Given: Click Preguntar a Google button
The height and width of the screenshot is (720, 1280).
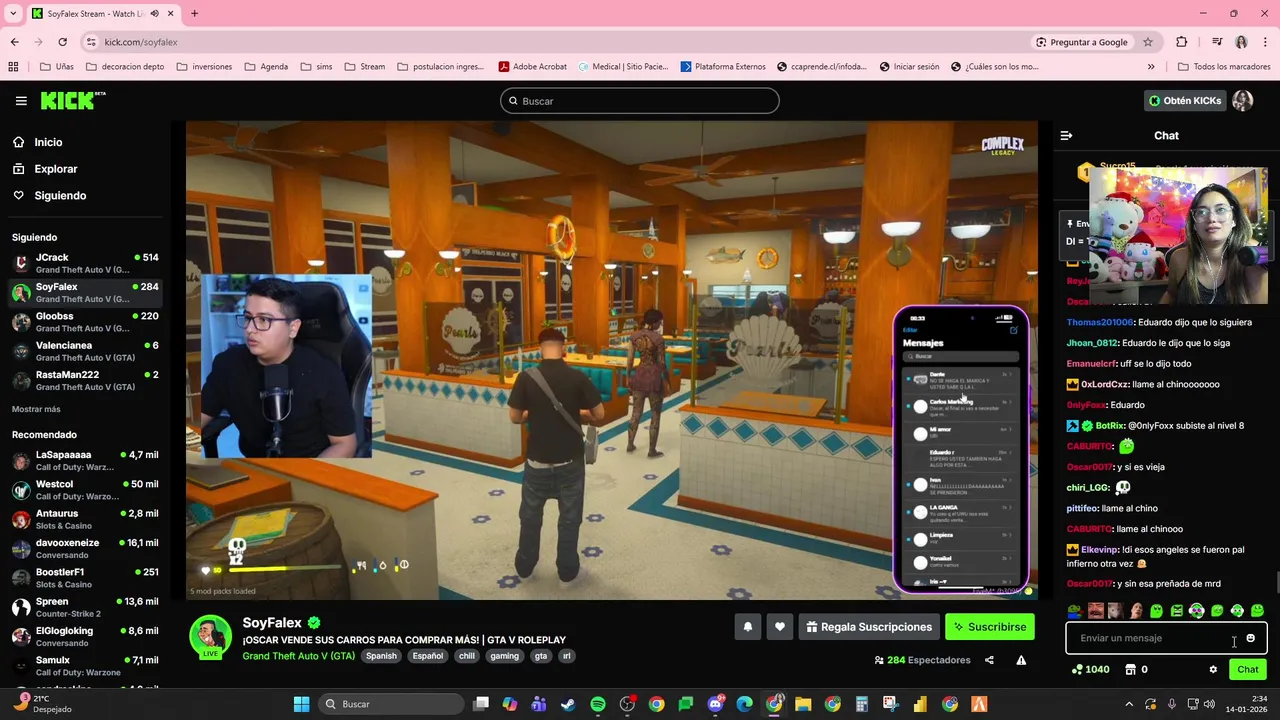Looking at the screenshot, I should tap(1082, 42).
